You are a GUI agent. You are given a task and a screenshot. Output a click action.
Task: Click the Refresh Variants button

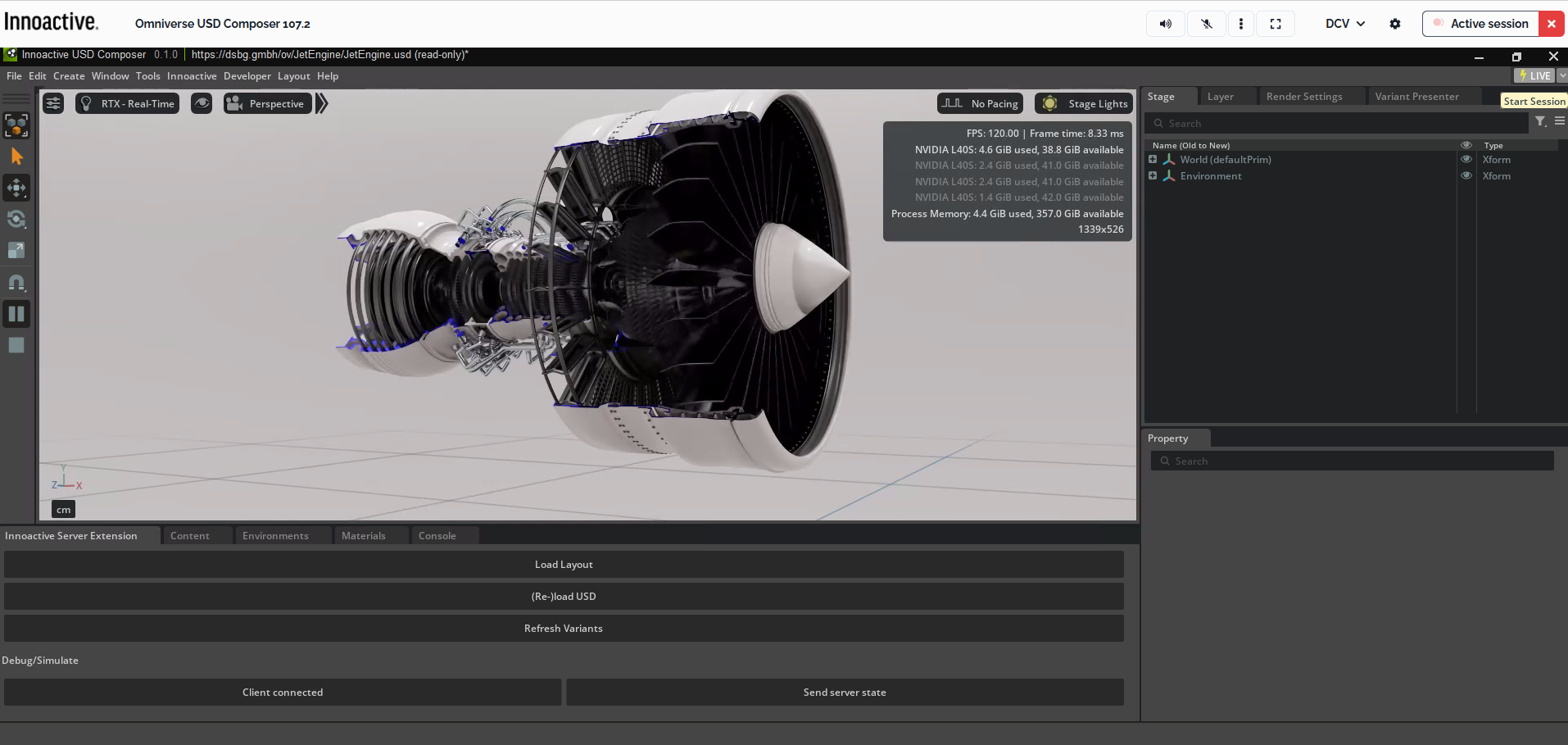coord(564,628)
